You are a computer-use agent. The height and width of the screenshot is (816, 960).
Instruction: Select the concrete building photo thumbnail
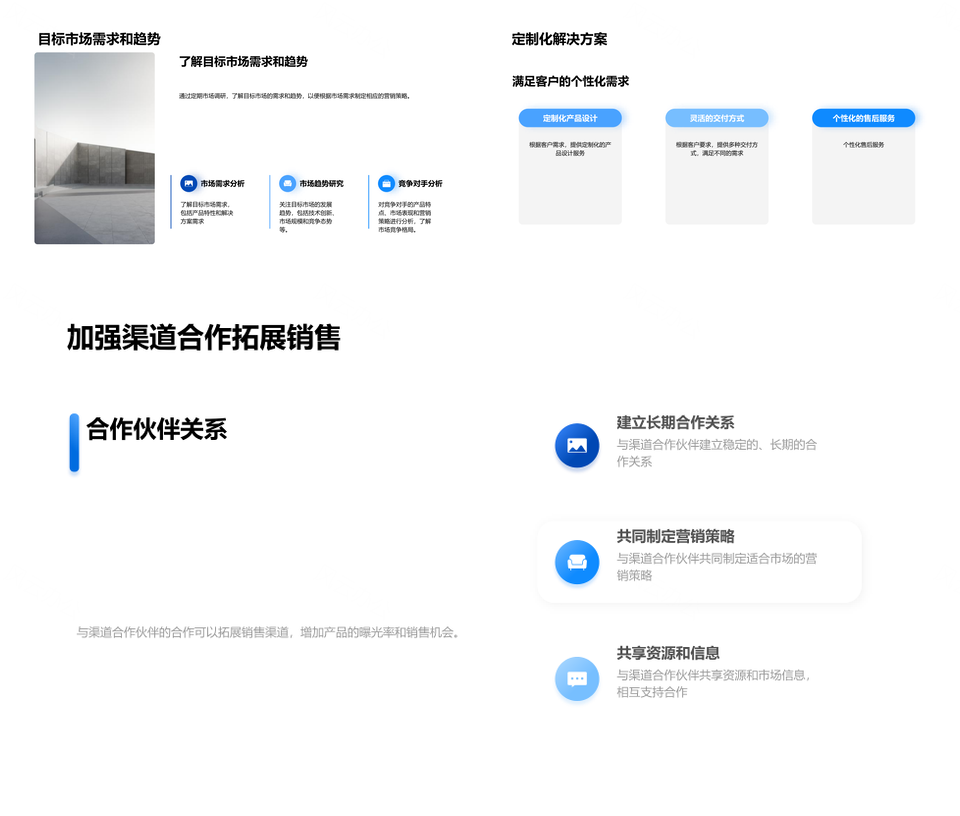pos(95,148)
